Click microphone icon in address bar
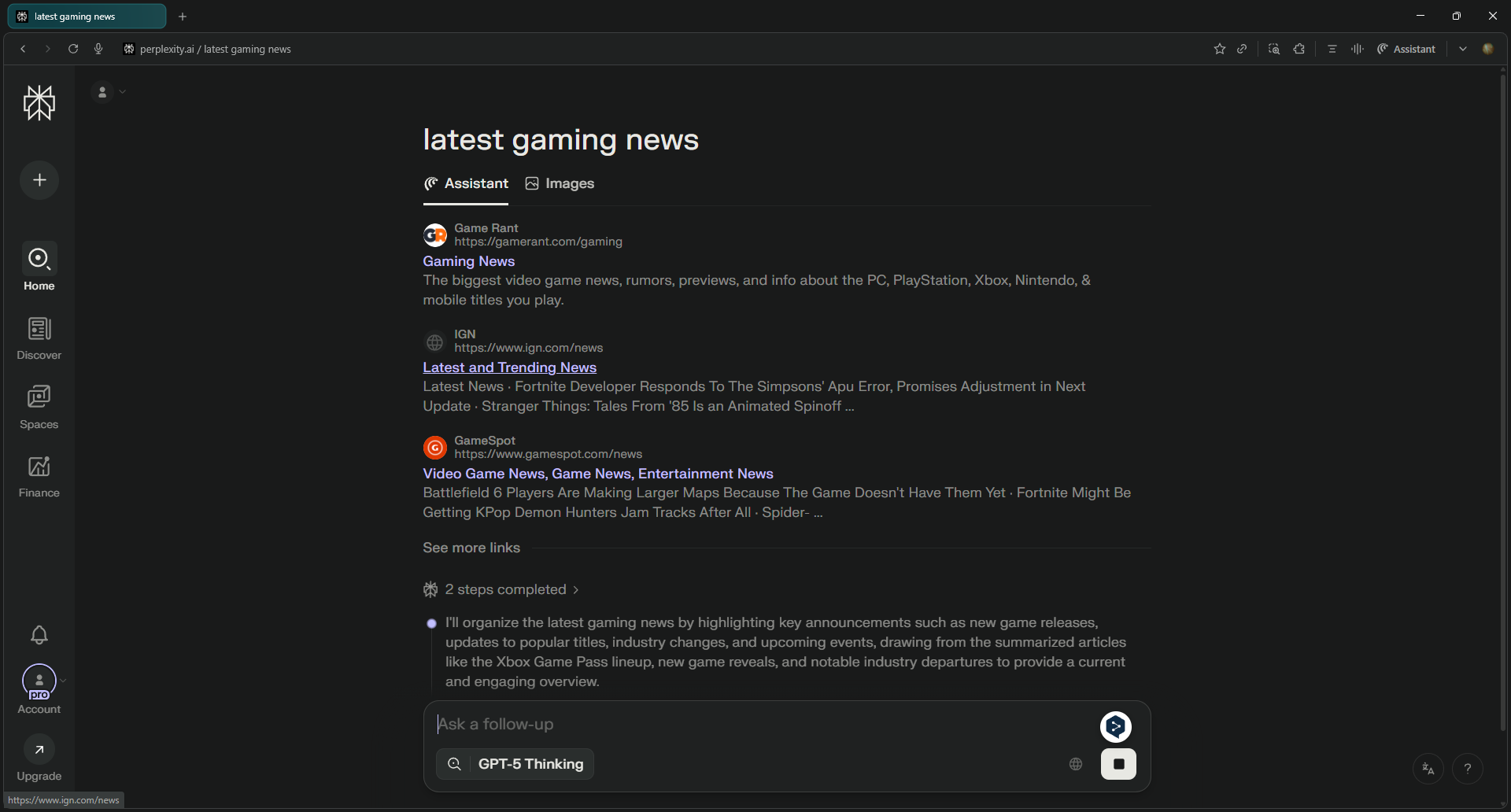The height and width of the screenshot is (812, 1511). click(x=98, y=49)
